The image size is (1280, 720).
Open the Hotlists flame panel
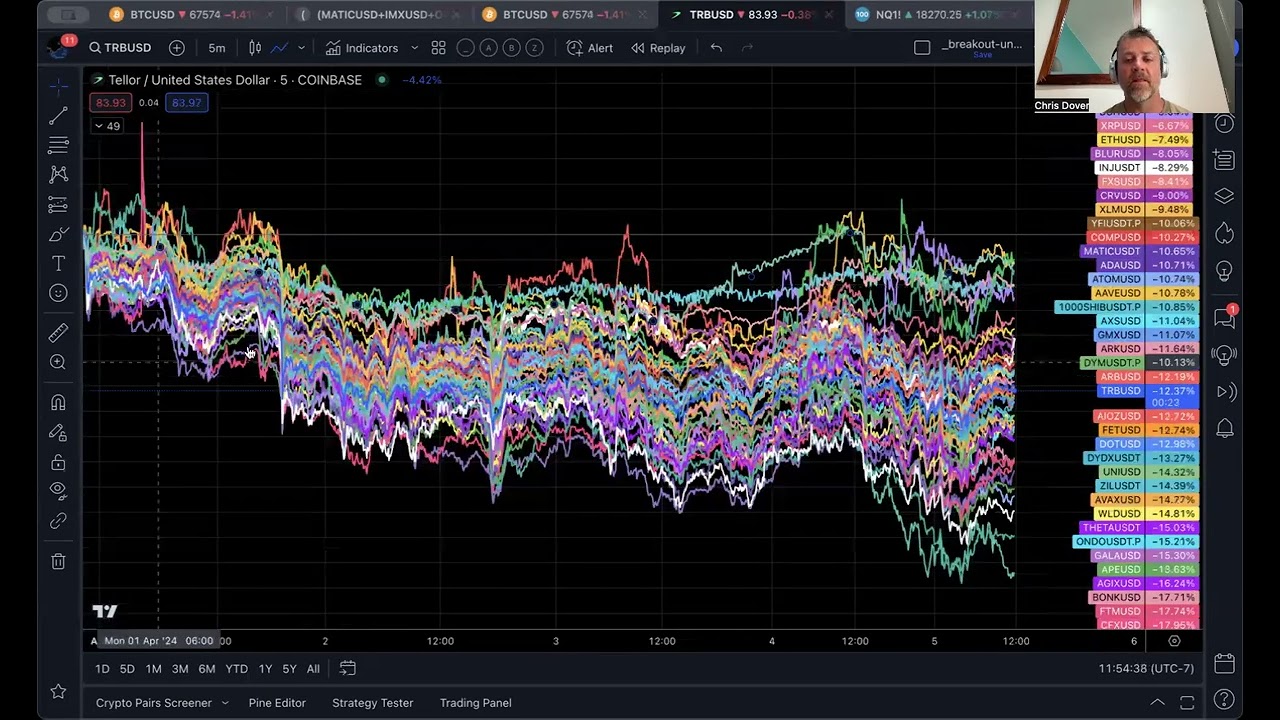coord(1224,234)
